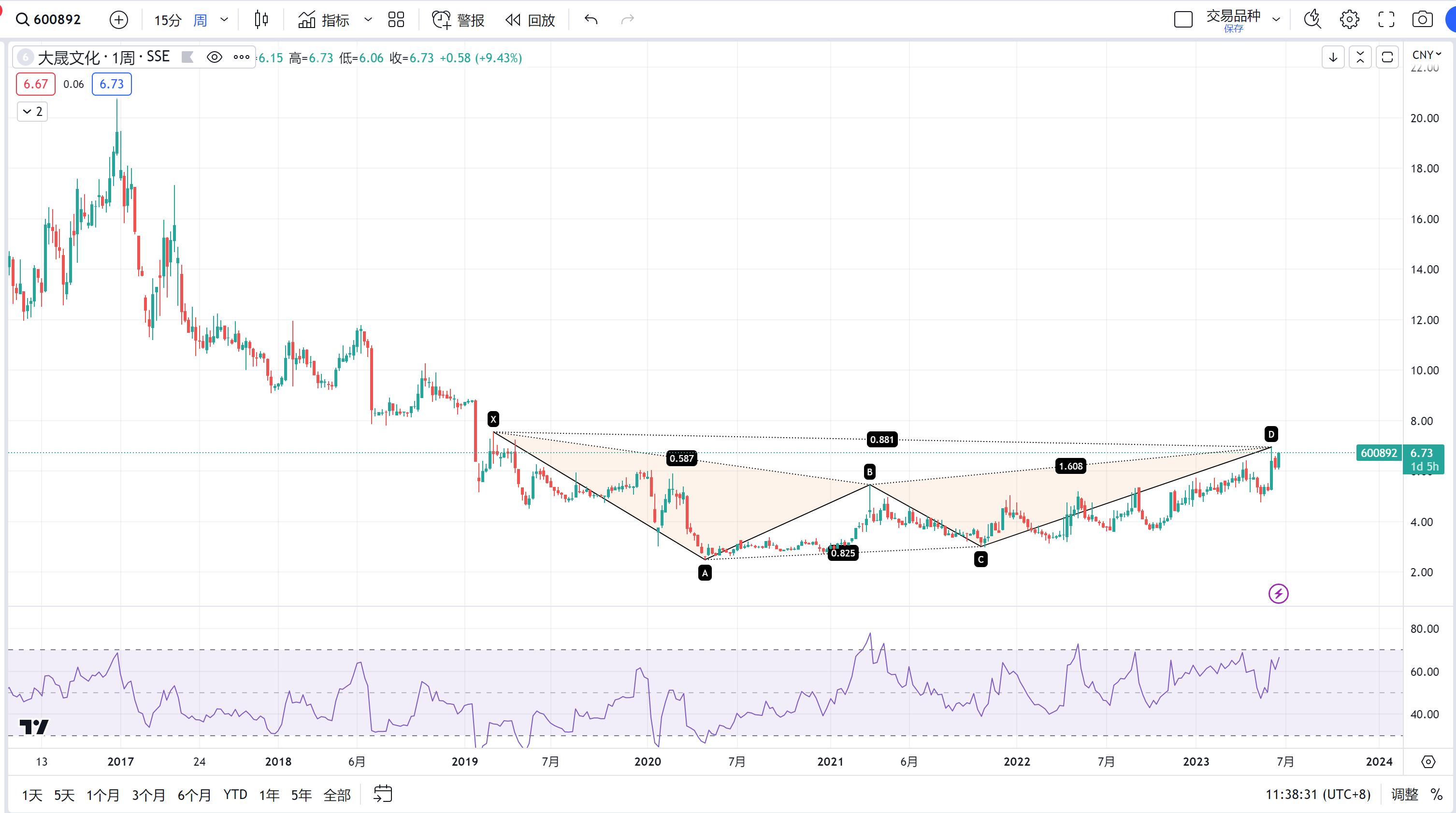The width and height of the screenshot is (1456, 813).
Task: Toggle percent scale mode
Action: pyautogui.click(x=1436, y=794)
